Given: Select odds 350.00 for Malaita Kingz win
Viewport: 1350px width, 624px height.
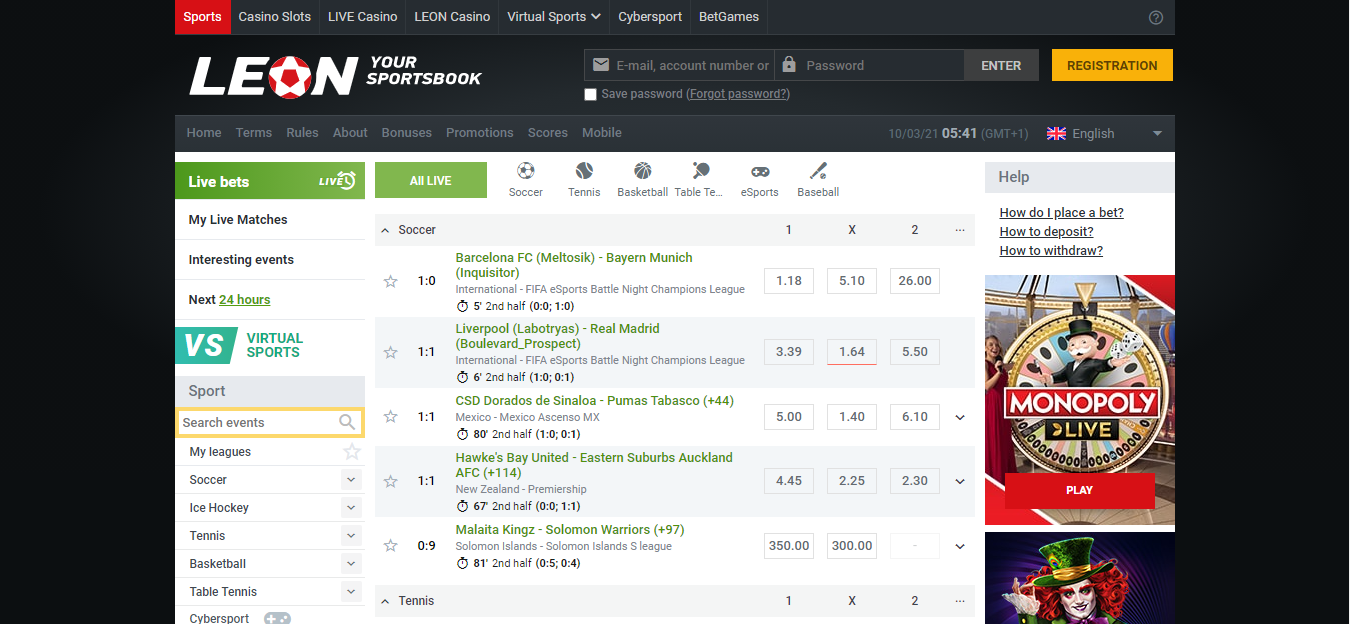Looking at the screenshot, I should point(789,546).
